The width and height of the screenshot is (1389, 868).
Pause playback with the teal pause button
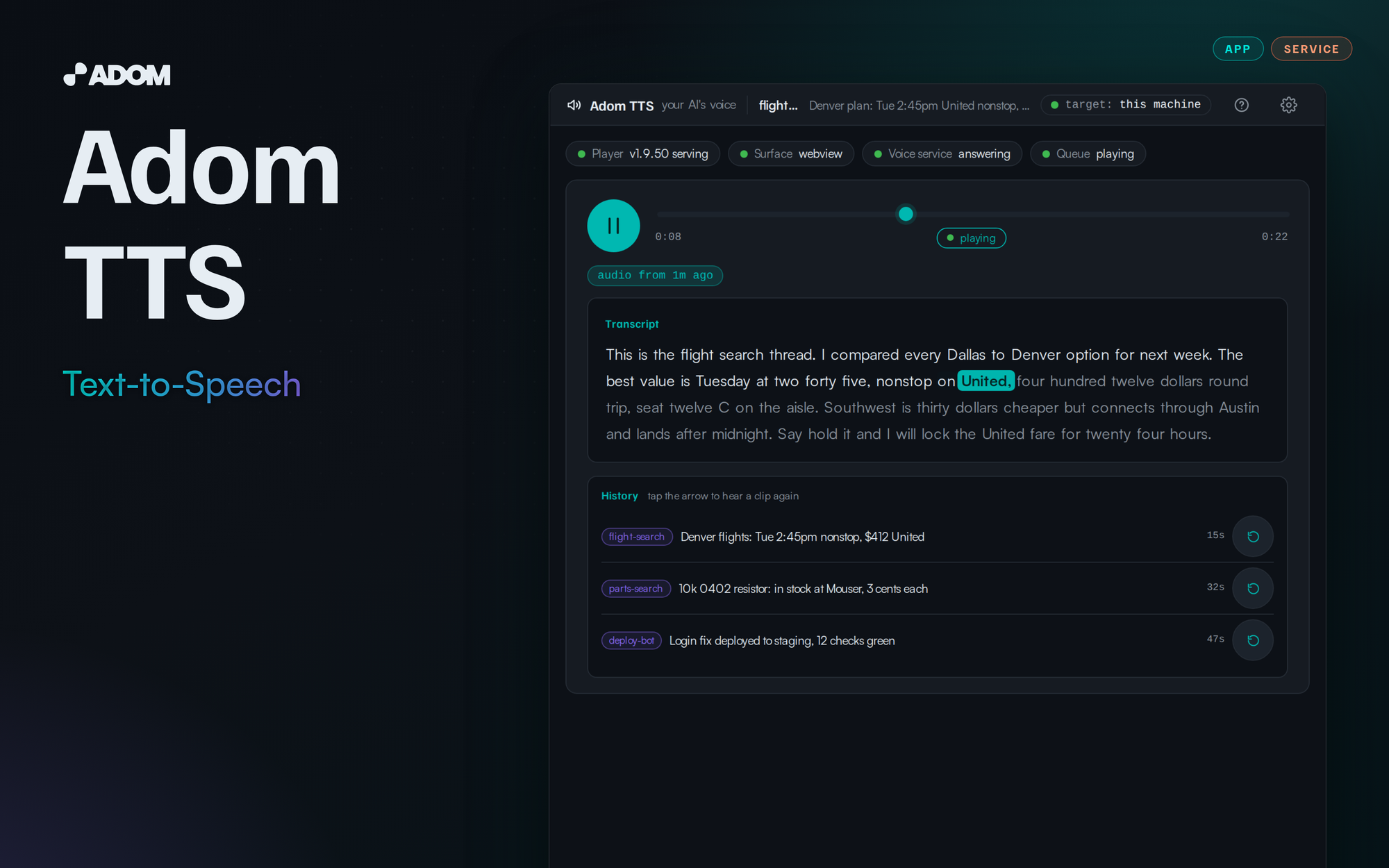[613, 226]
